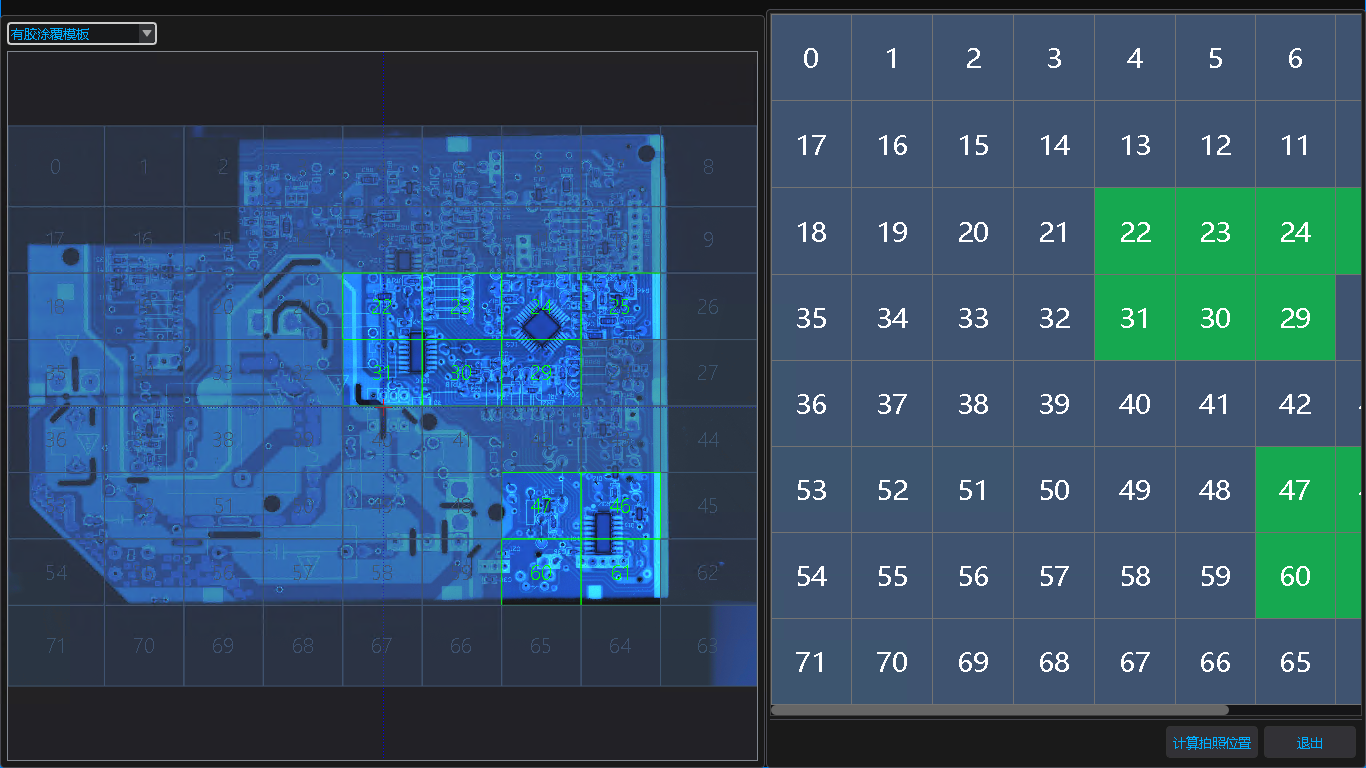Deselect green cell 31 in number grid

(1135, 318)
